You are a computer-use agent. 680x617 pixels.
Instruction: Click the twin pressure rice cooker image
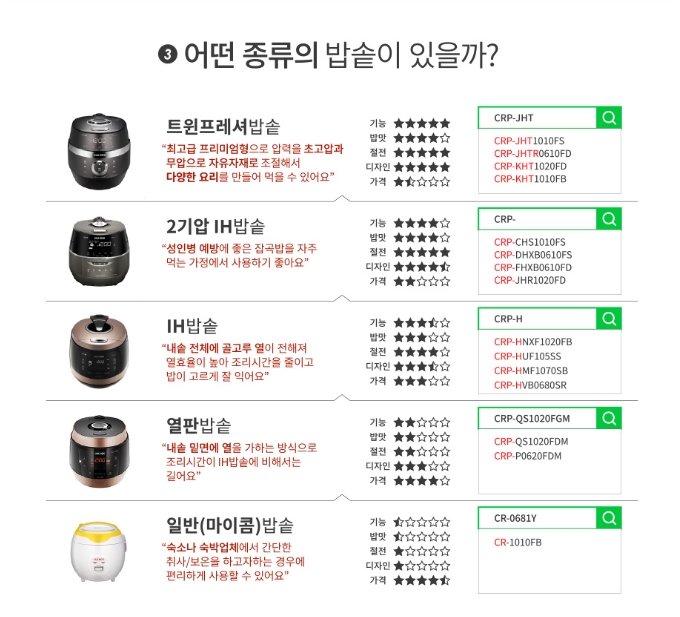pos(99,151)
